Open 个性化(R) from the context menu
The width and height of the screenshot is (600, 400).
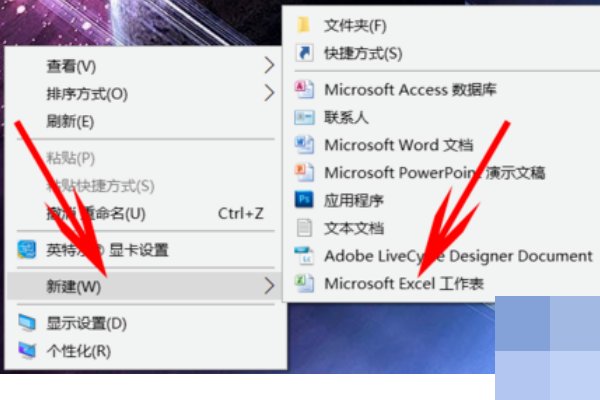pos(145,351)
